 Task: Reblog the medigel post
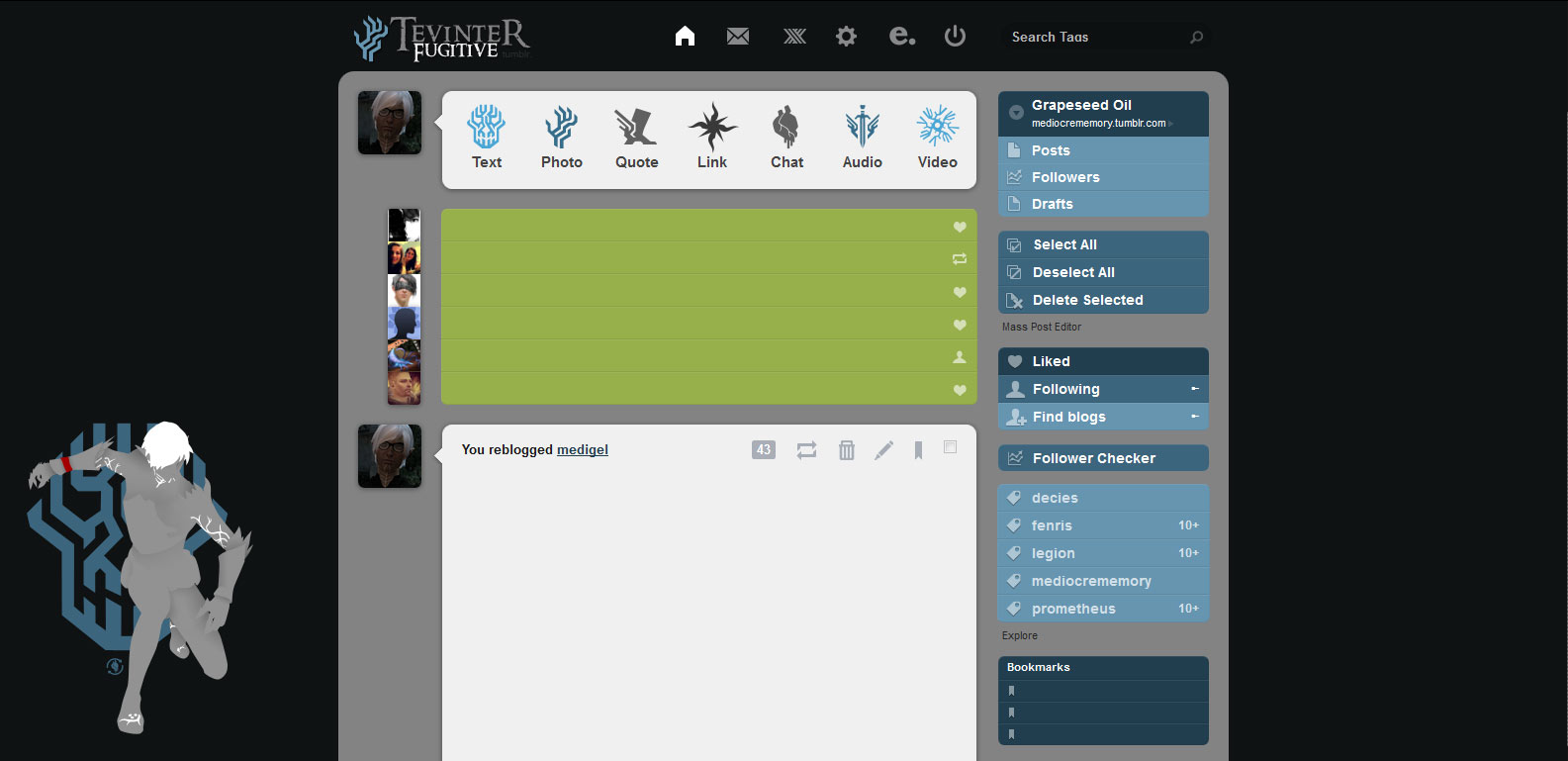807,450
